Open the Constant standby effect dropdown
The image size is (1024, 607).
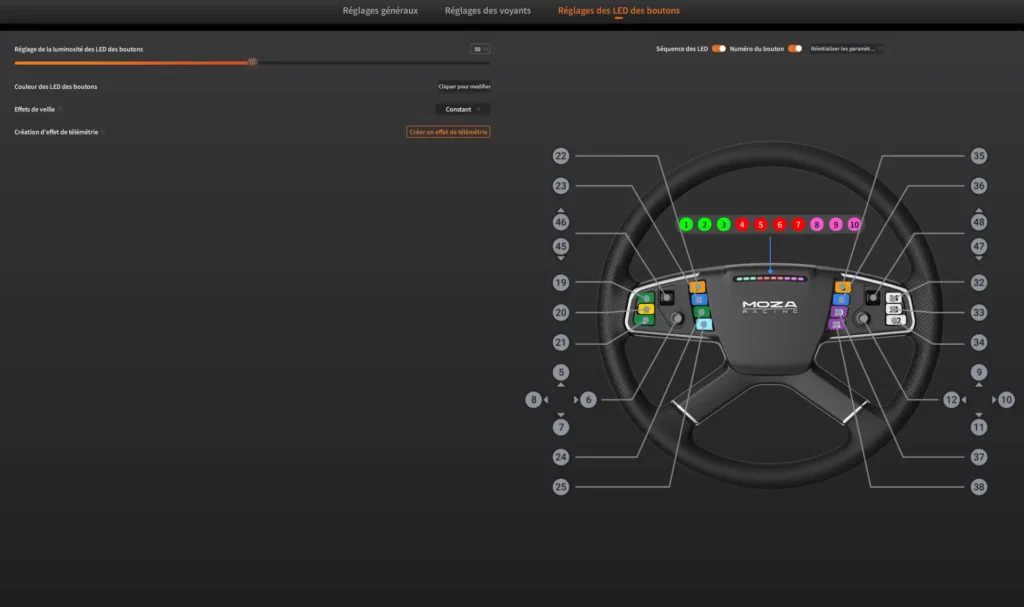tap(462, 109)
